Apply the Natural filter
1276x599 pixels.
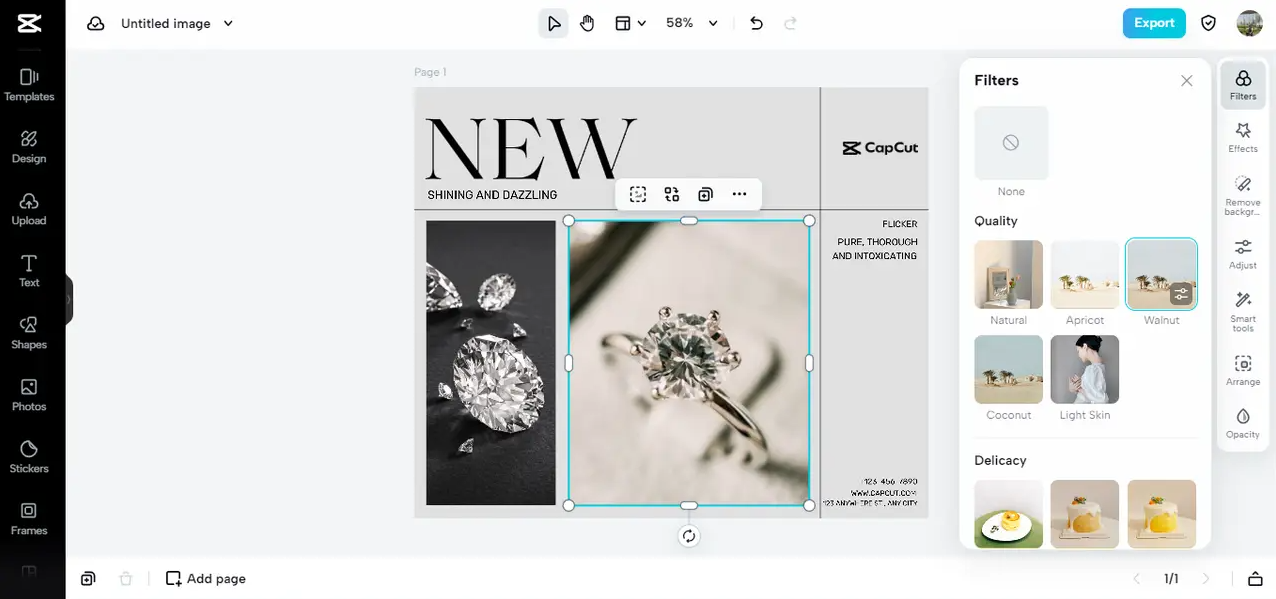click(1009, 274)
